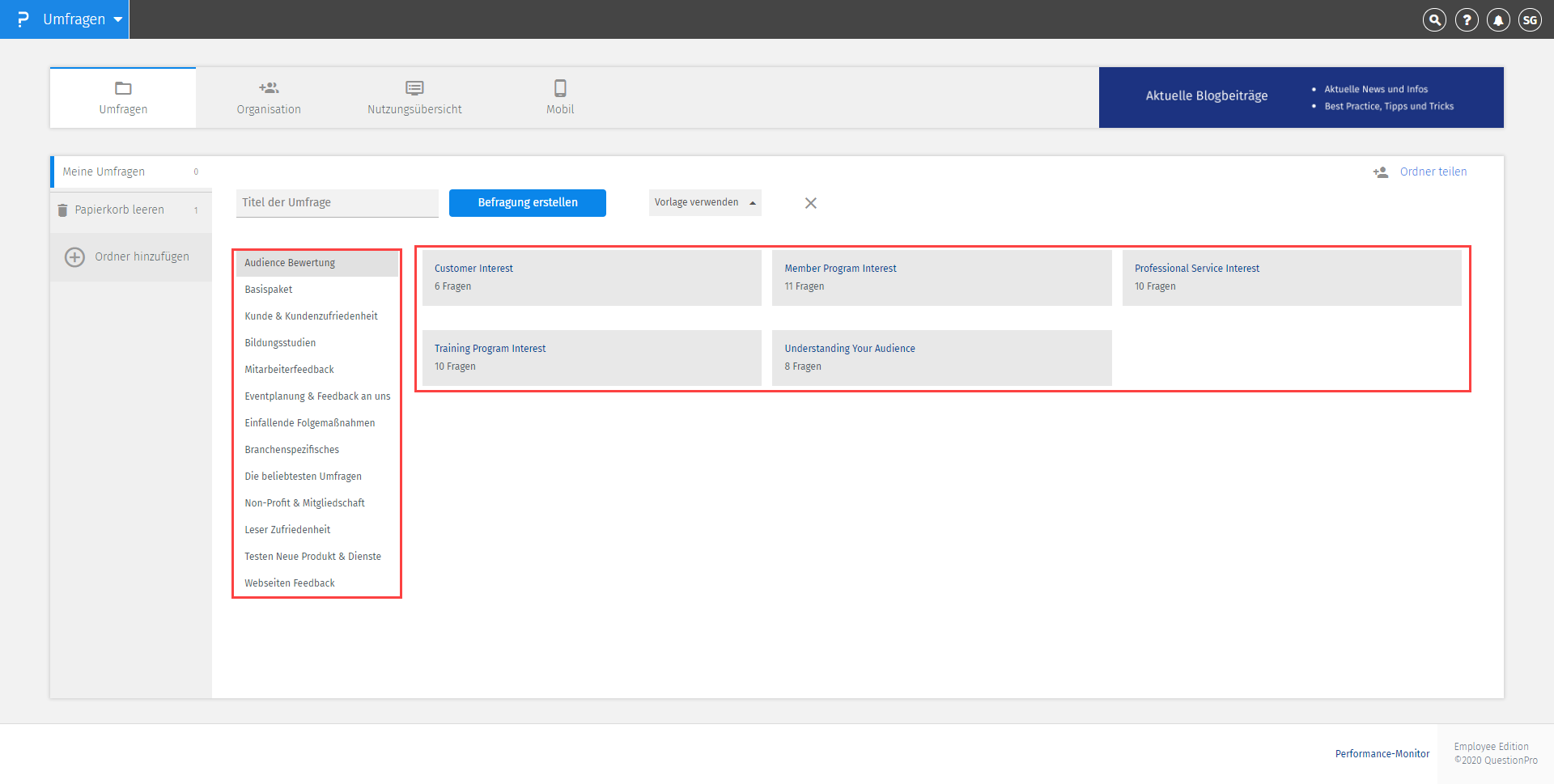Select Einfallende Folgemaßnahmen category
The height and width of the screenshot is (784, 1554).
coord(317,423)
